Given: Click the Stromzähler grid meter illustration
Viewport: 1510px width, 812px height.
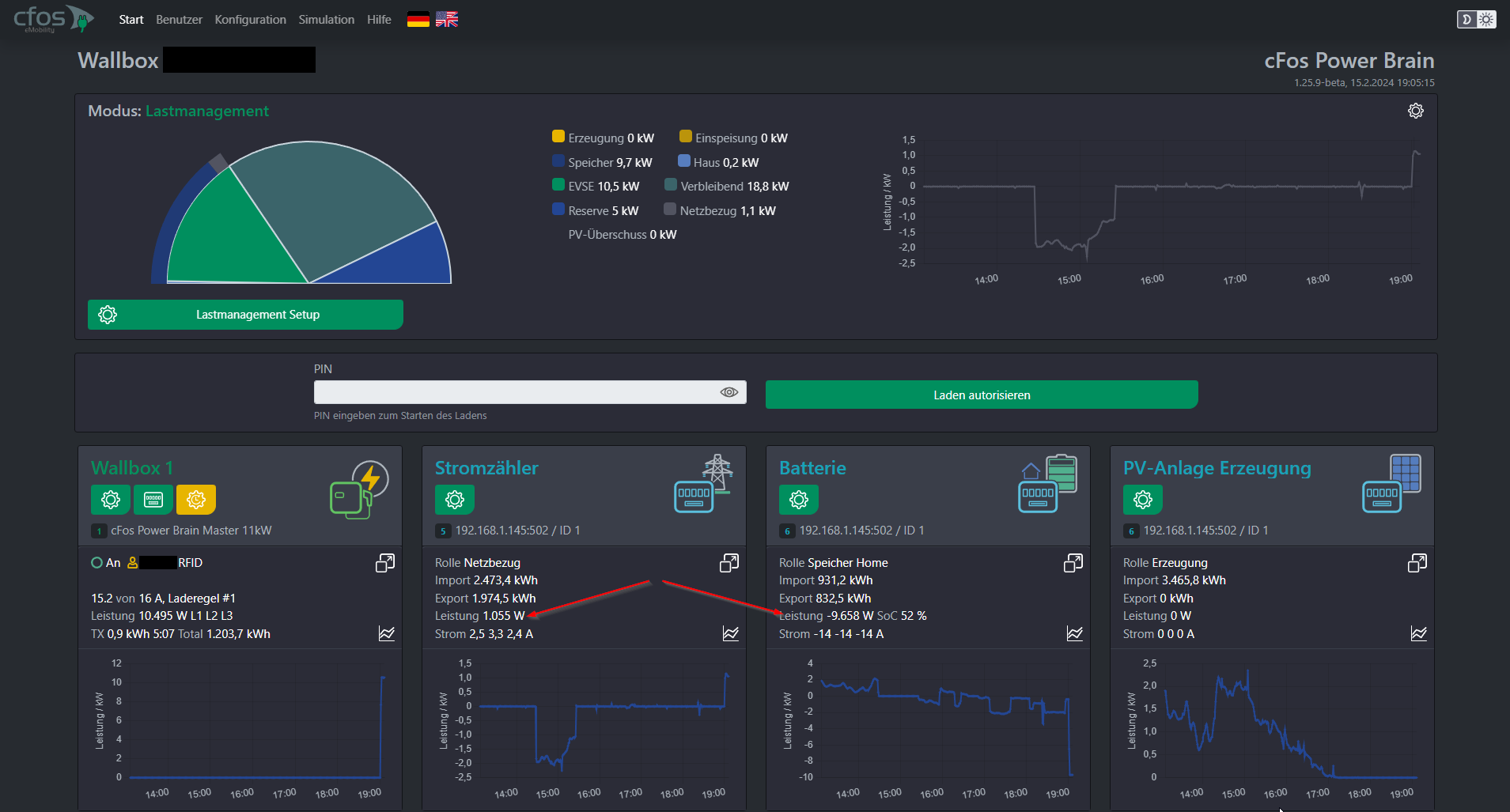Looking at the screenshot, I should click(703, 483).
